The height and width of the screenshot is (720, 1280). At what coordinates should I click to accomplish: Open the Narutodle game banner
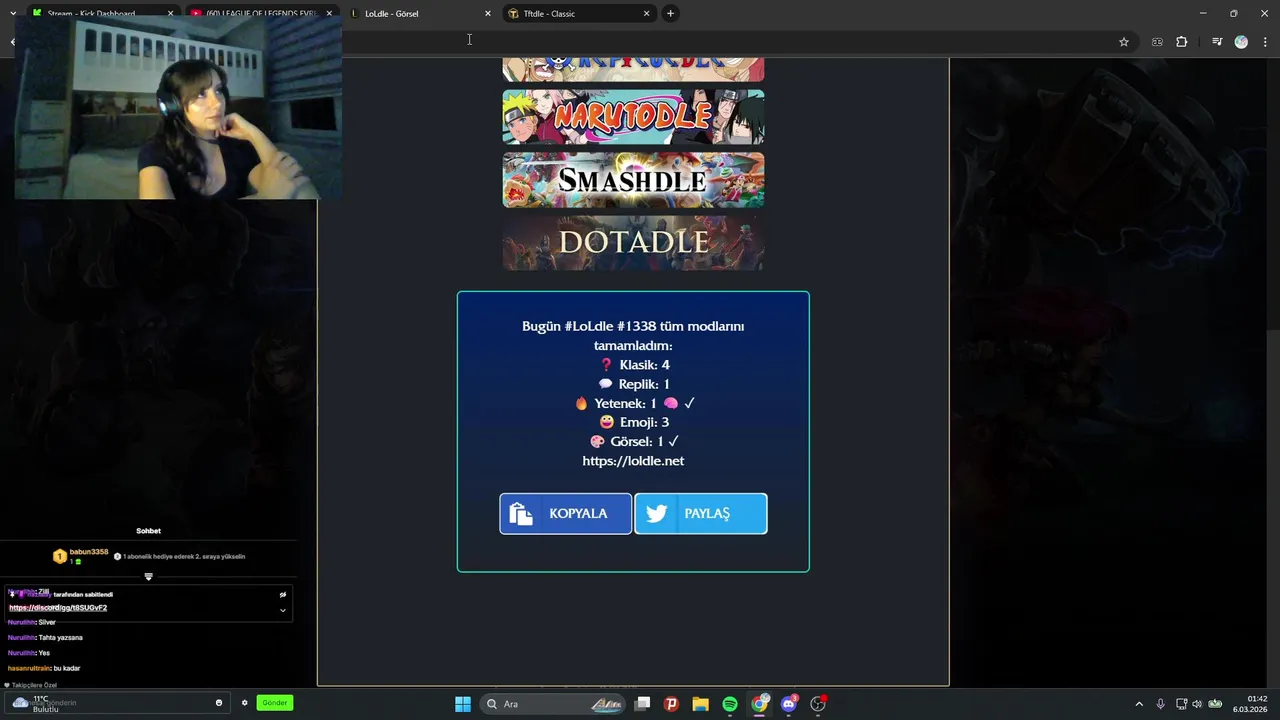[x=633, y=117]
